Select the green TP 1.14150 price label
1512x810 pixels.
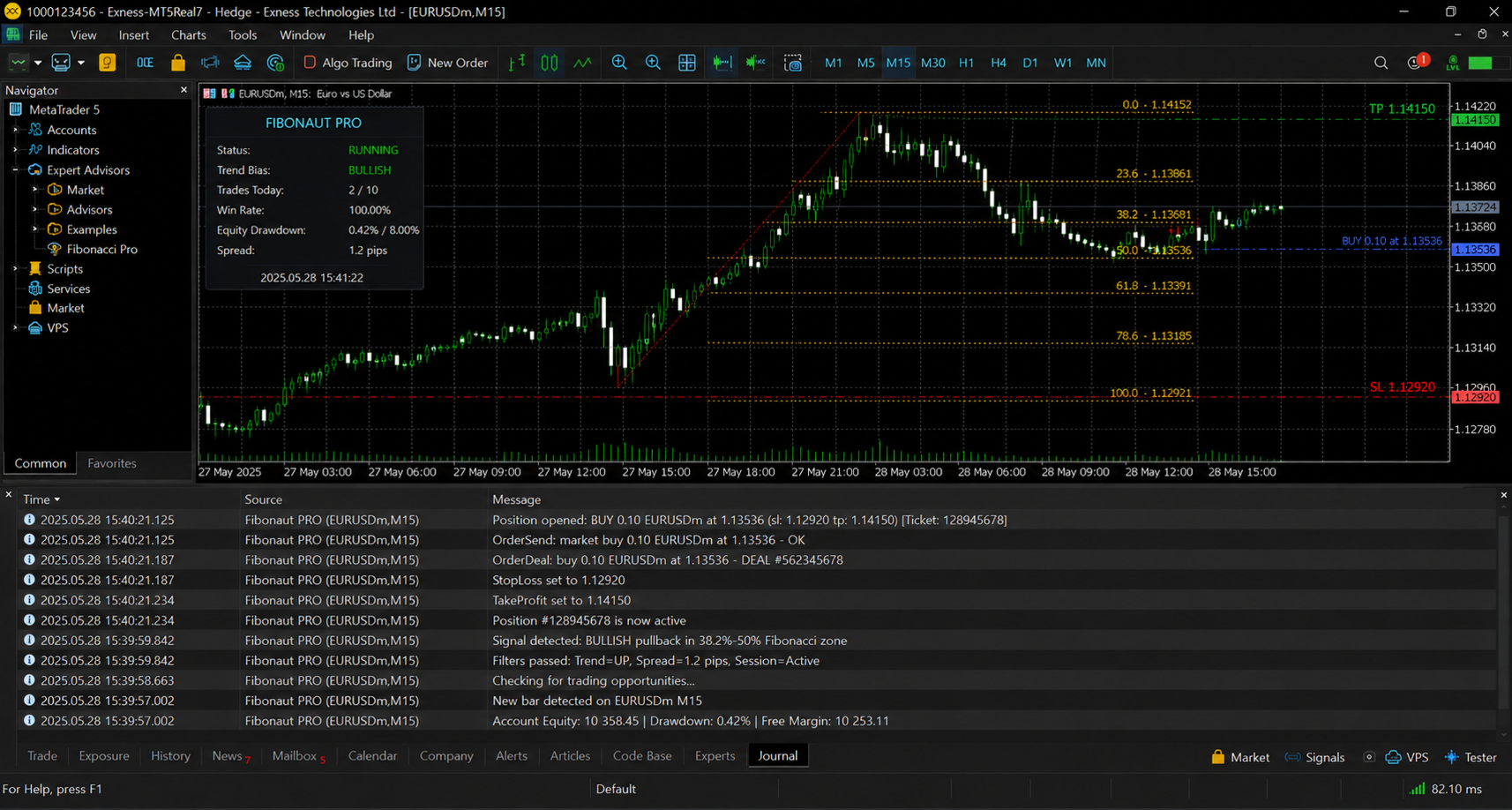[1402, 109]
